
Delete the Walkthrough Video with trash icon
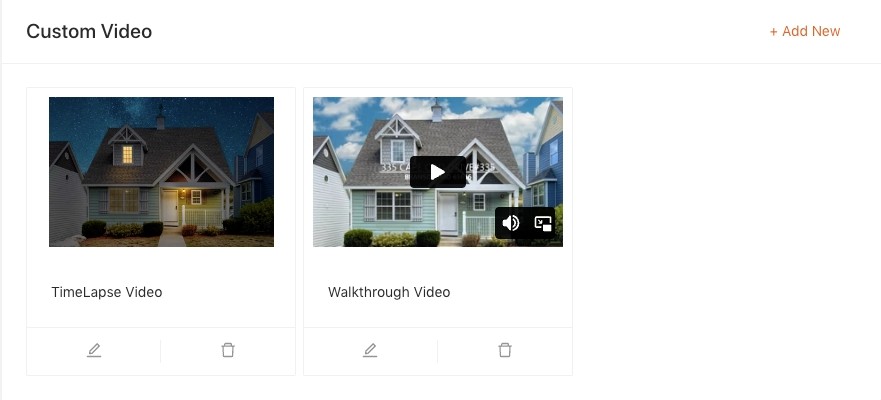point(505,351)
